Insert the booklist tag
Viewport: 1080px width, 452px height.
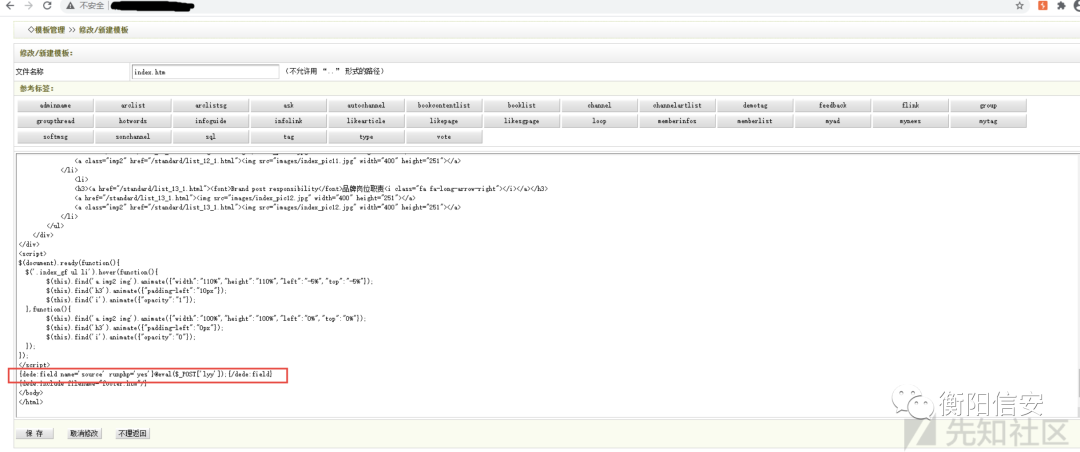(522, 105)
